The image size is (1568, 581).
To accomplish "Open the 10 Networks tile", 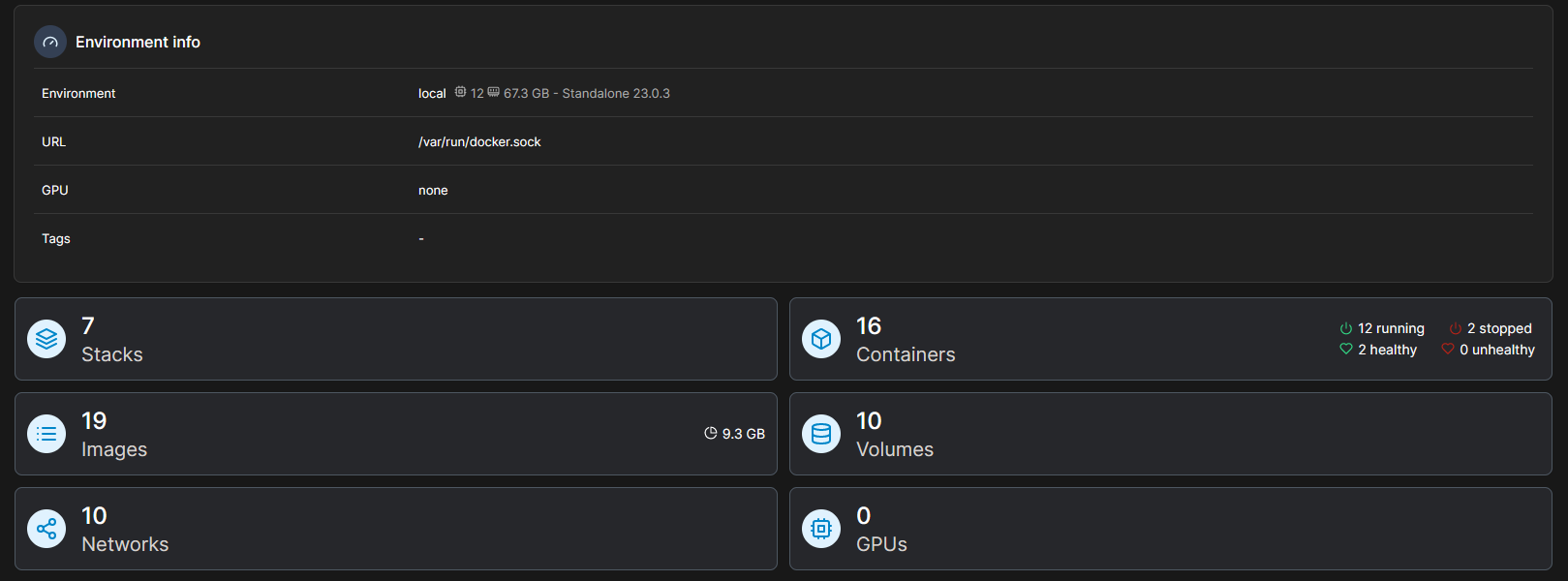I will pos(395,529).
